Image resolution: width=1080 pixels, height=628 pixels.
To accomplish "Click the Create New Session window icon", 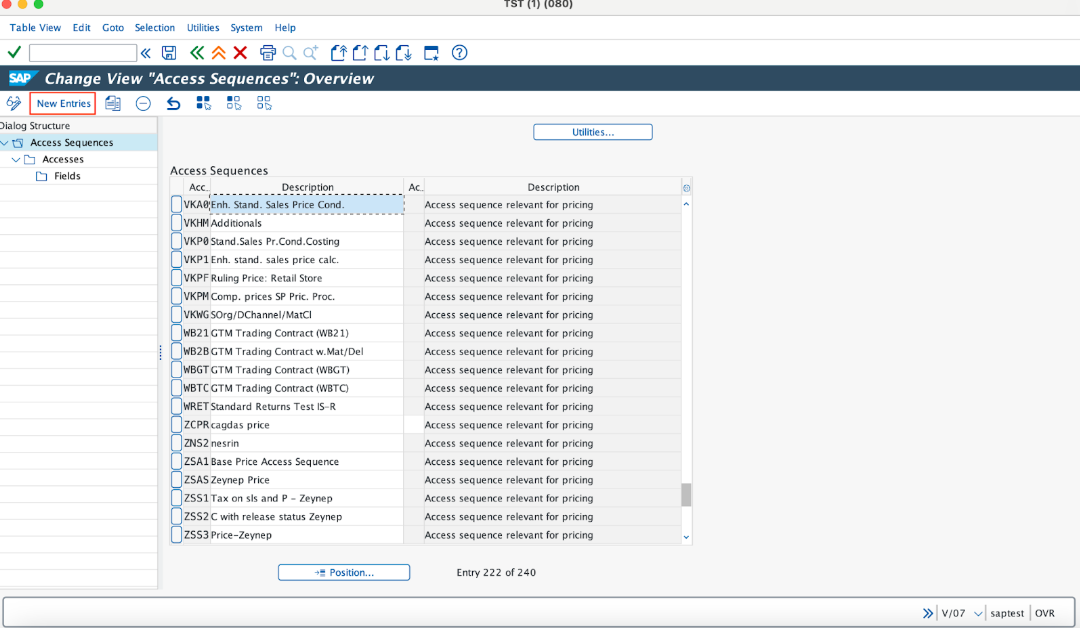I will pyautogui.click(x=431, y=52).
